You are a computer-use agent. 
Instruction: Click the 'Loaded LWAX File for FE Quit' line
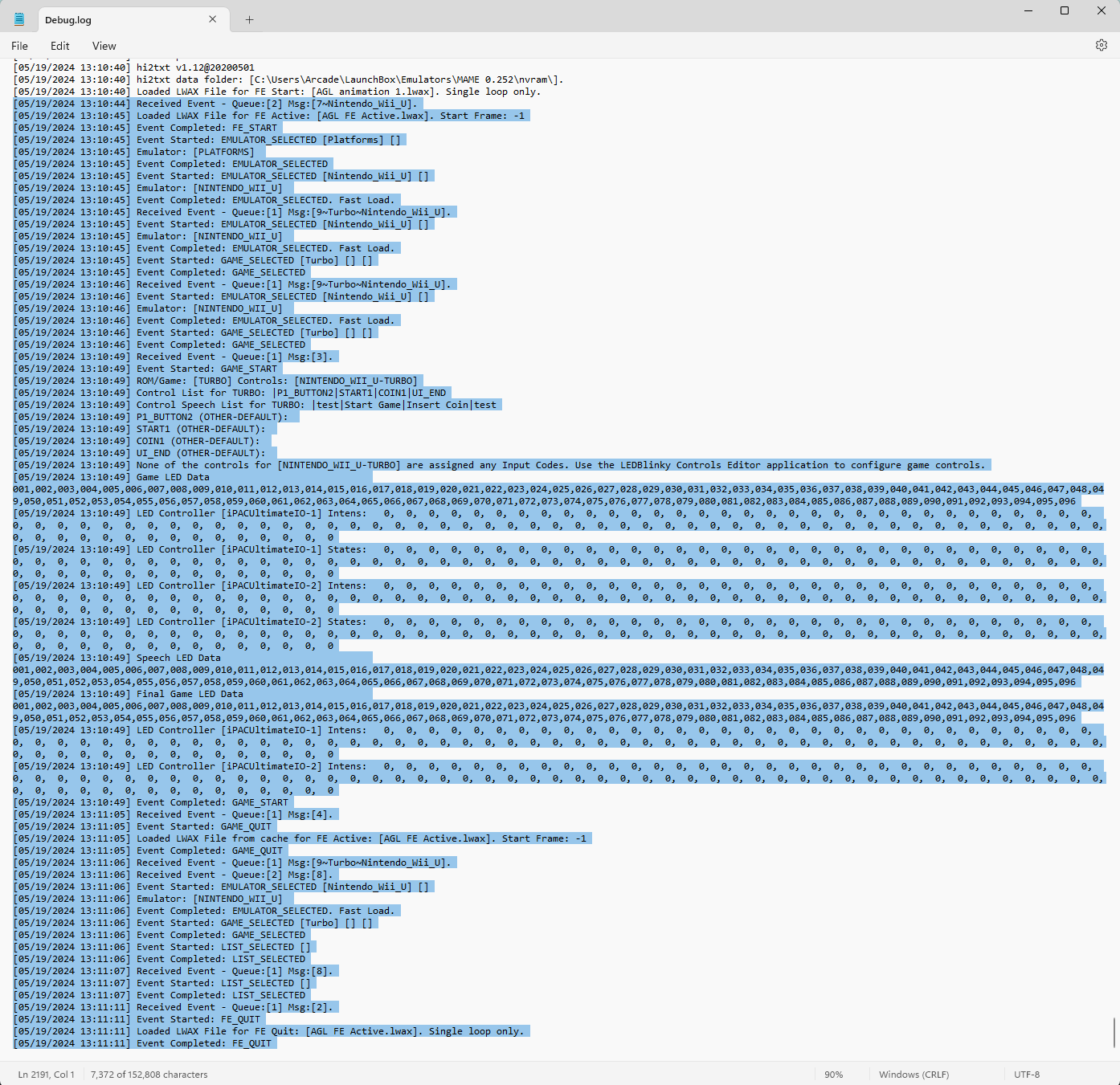[x=268, y=1031]
